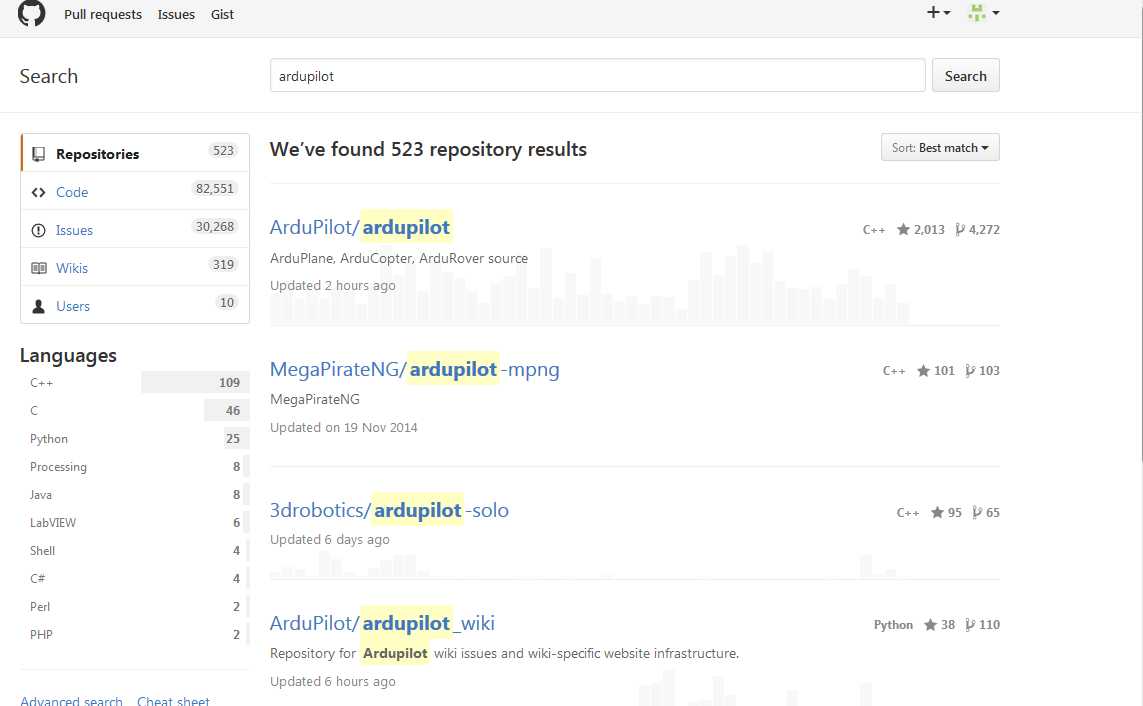Filter results by C++ language
1143x706 pixels.
click(135, 383)
